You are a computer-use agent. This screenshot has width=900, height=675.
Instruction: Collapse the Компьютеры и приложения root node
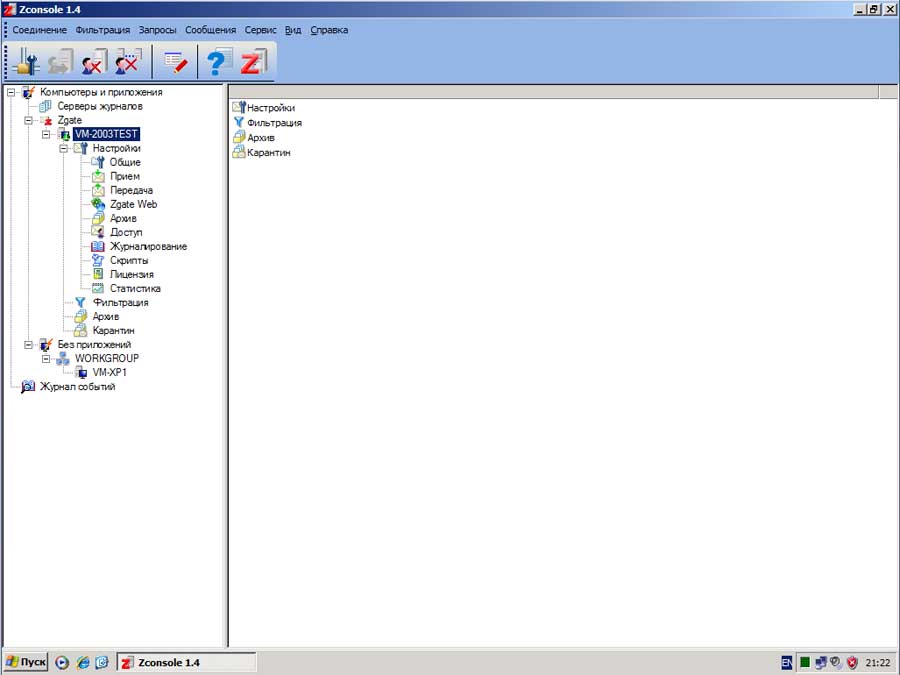[11, 92]
